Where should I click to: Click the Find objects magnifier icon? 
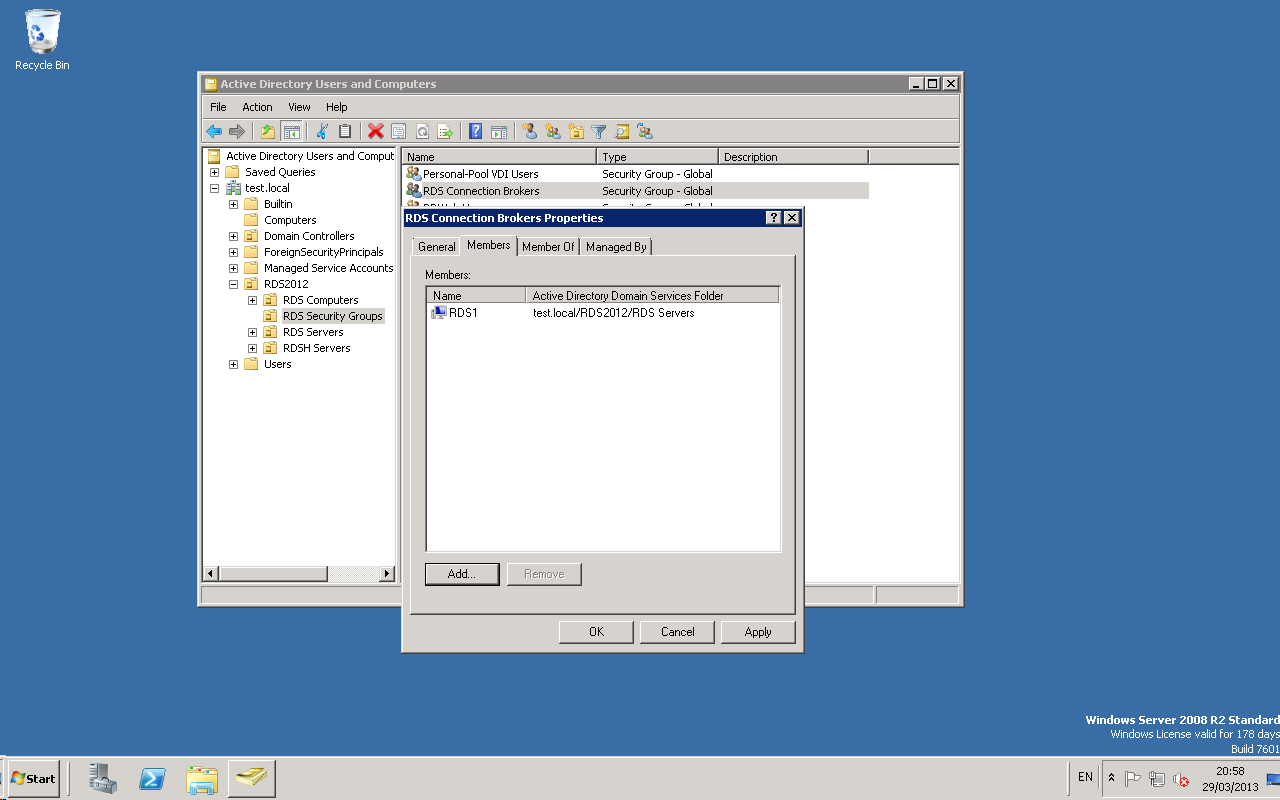point(622,131)
